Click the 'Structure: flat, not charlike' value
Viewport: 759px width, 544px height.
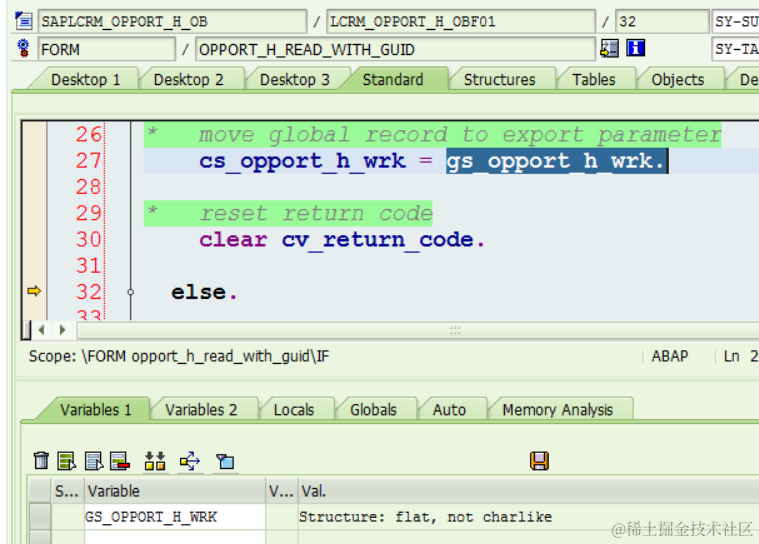(x=425, y=517)
